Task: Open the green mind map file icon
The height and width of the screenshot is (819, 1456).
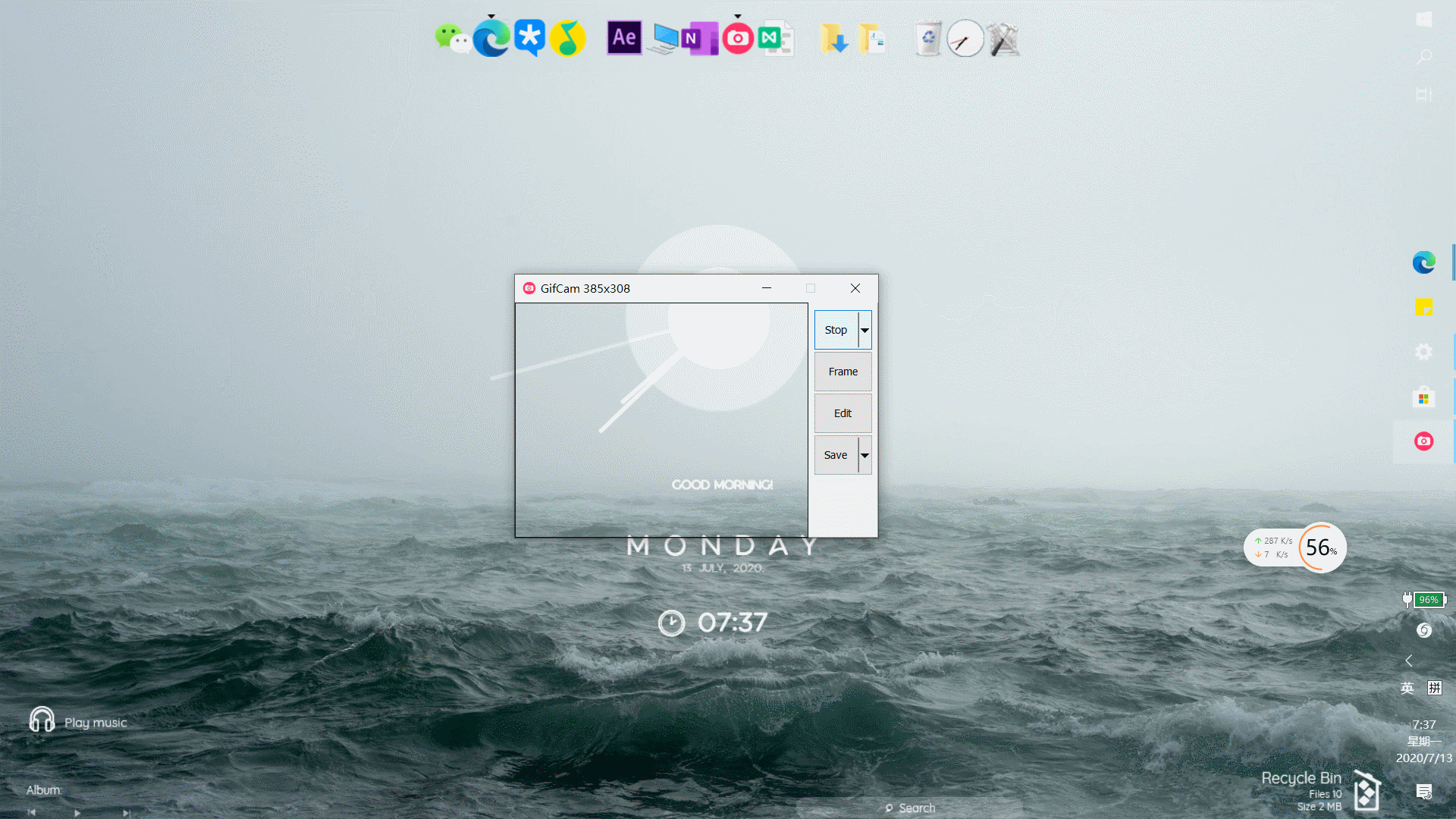Action: click(x=776, y=38)
